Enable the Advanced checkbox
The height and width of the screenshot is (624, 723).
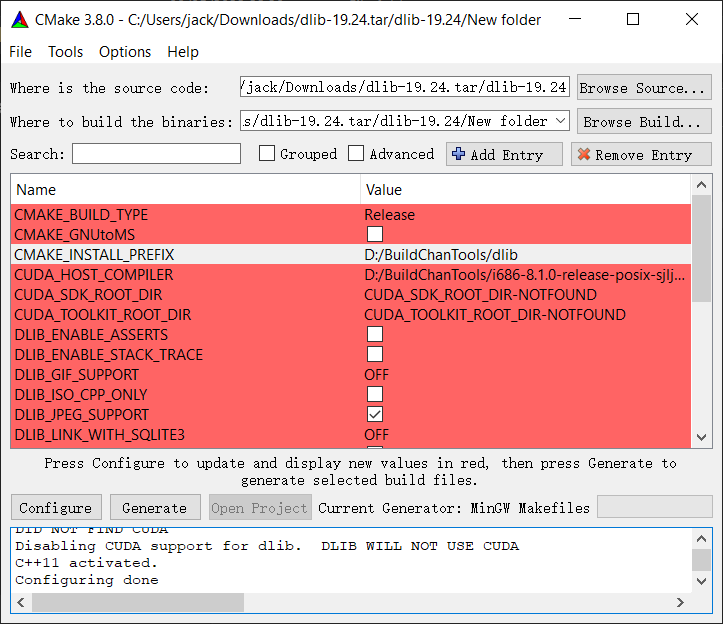coord(356,154)
